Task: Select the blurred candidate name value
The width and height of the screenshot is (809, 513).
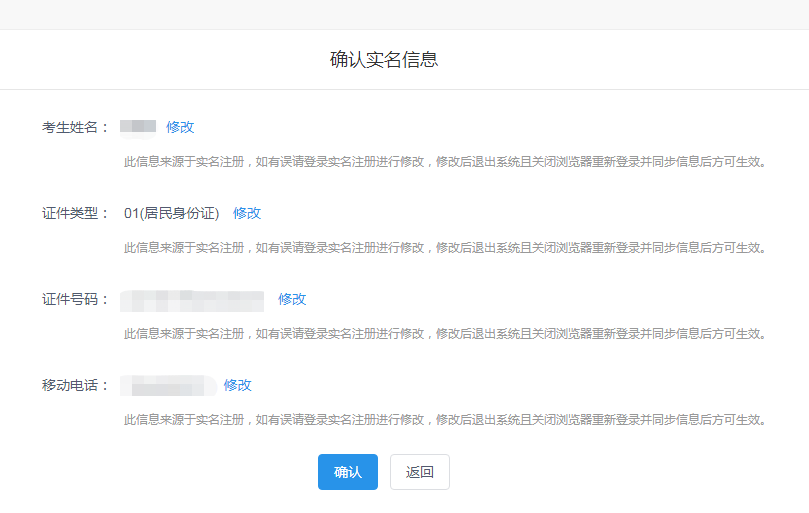Action: point(138,127)
